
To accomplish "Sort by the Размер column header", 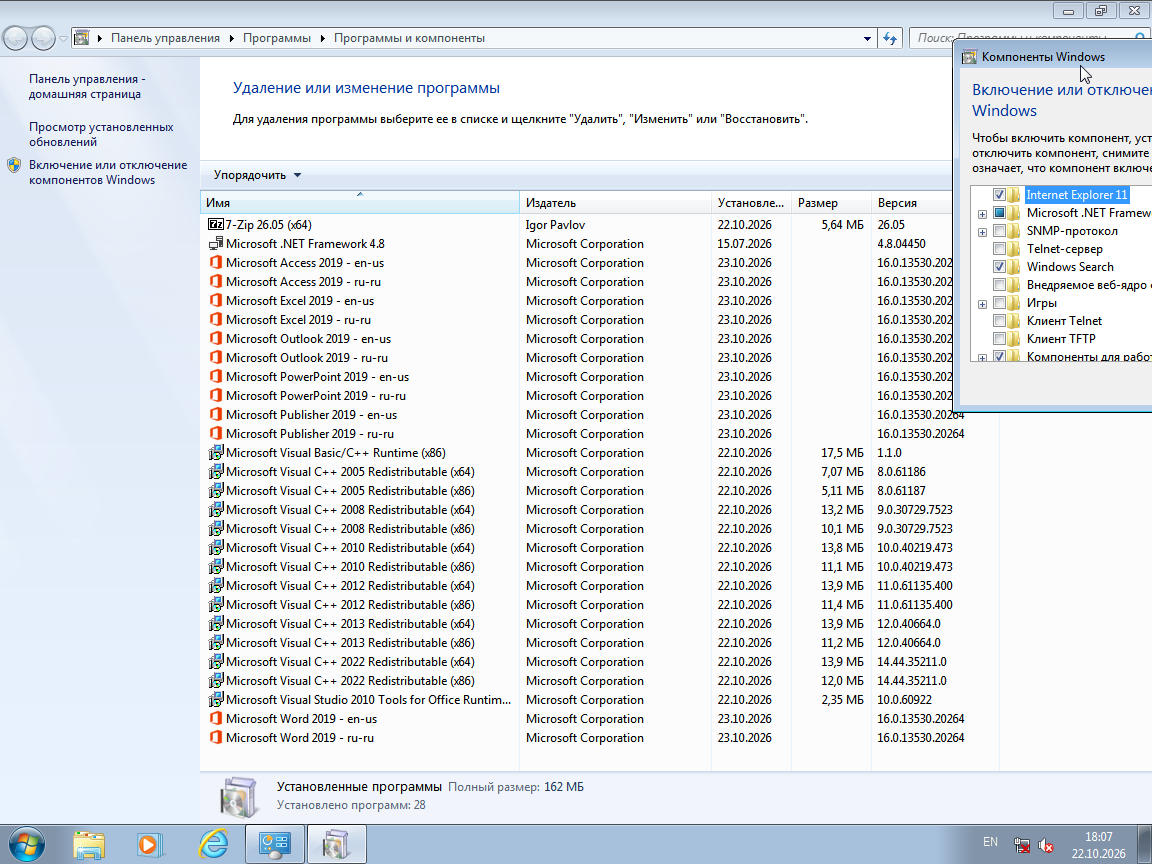I will point(832,203).
